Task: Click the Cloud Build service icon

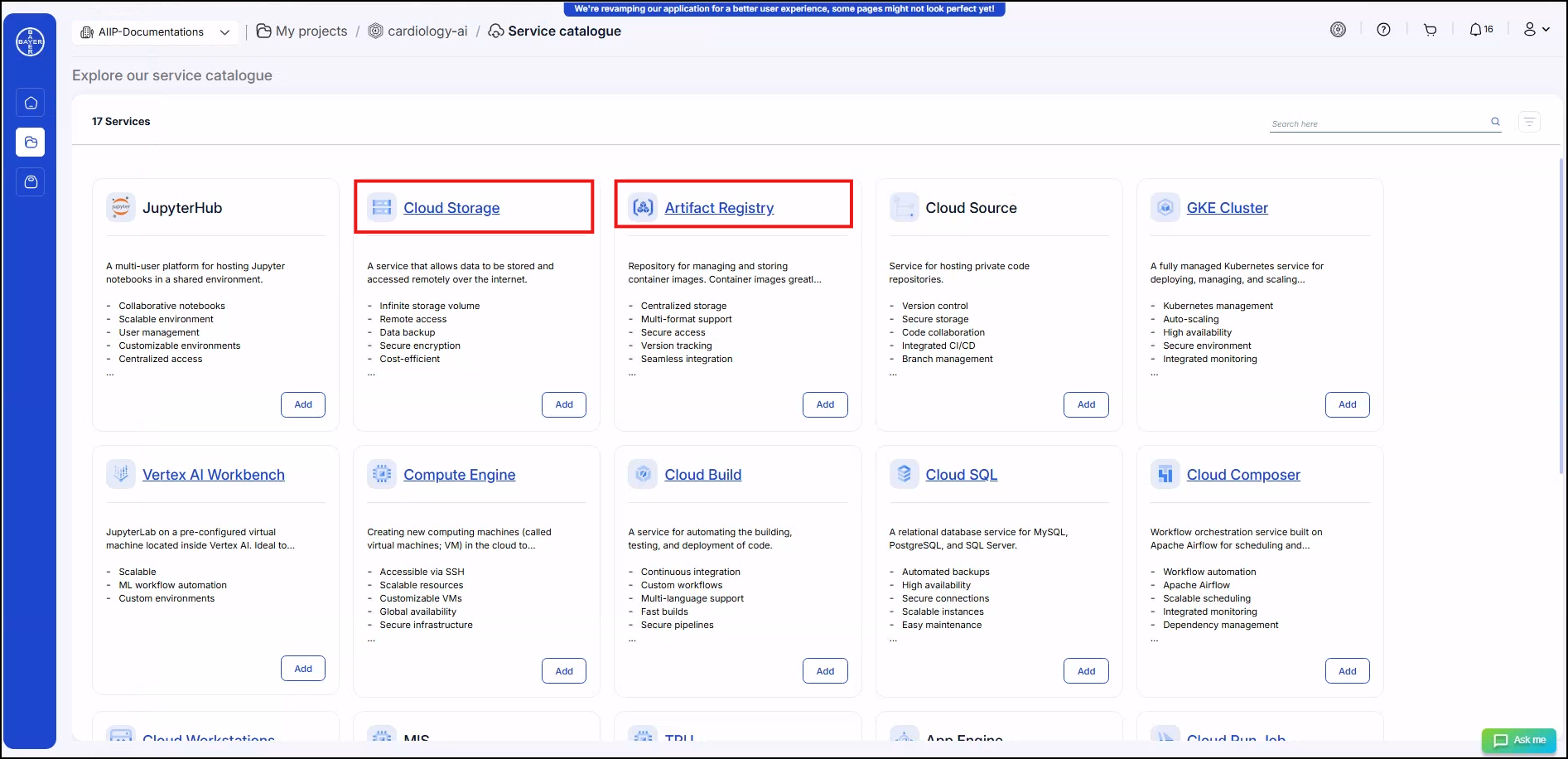Action: pos(643,474)
